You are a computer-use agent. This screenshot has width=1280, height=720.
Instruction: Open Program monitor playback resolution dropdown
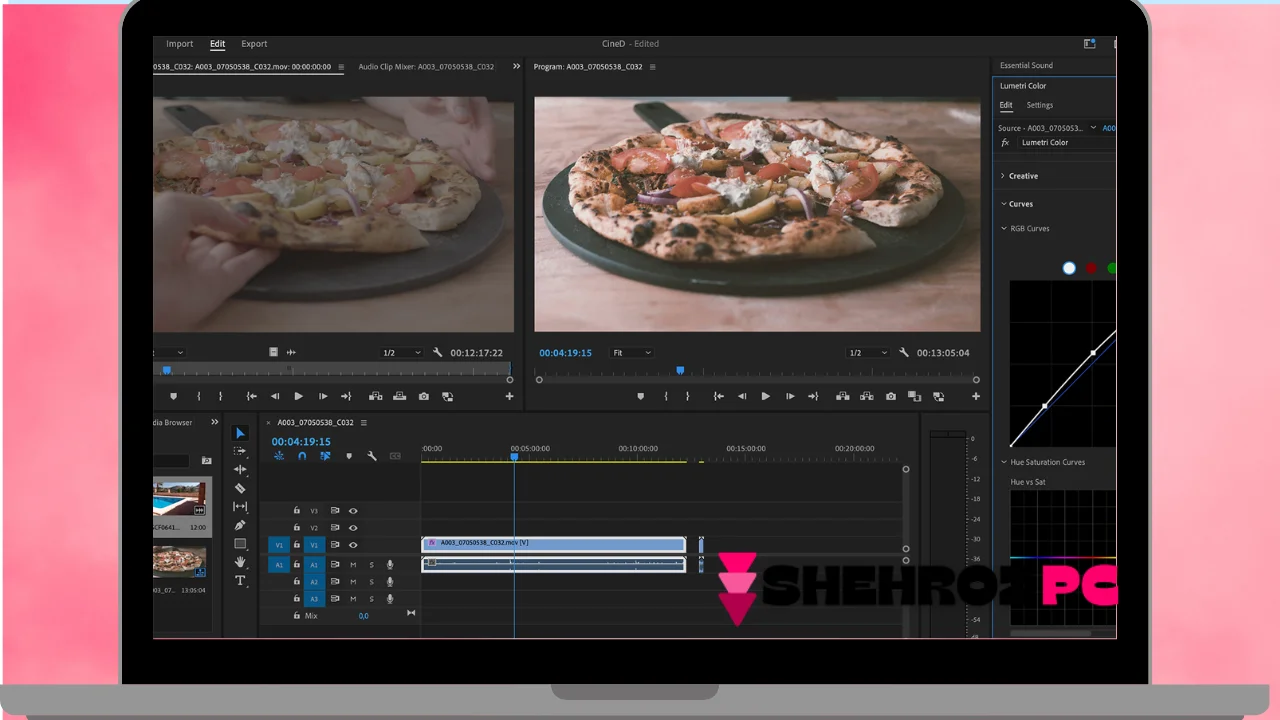pos(867,353)
